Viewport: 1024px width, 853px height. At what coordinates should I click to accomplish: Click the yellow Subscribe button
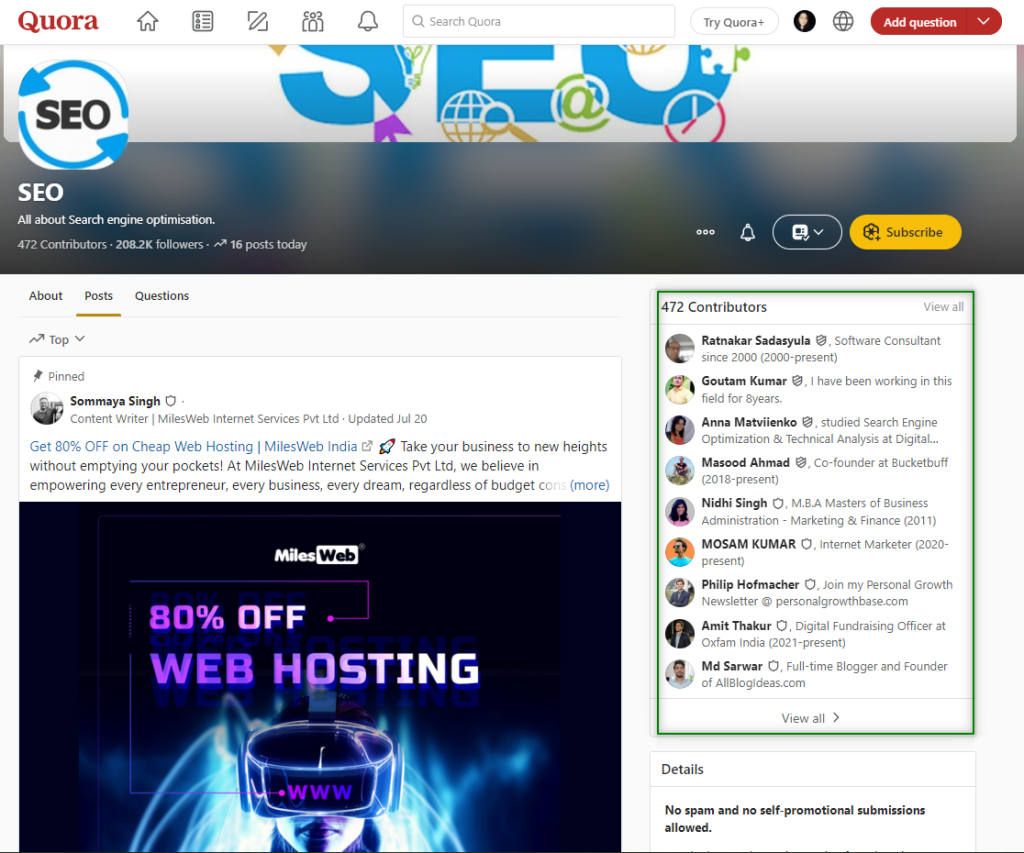pos(904,232)
